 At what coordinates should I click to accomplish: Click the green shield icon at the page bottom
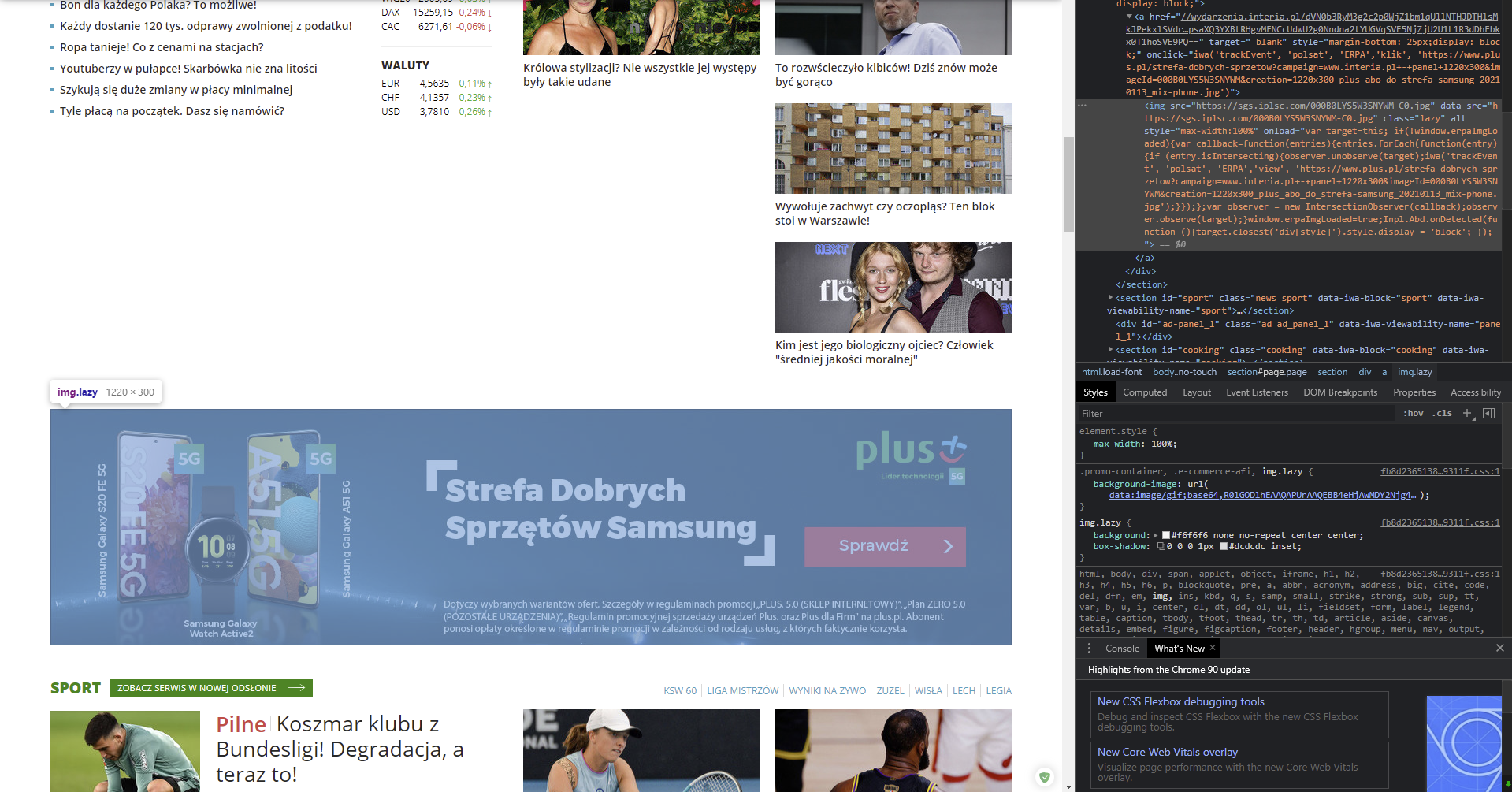(x=1045, y=777)
